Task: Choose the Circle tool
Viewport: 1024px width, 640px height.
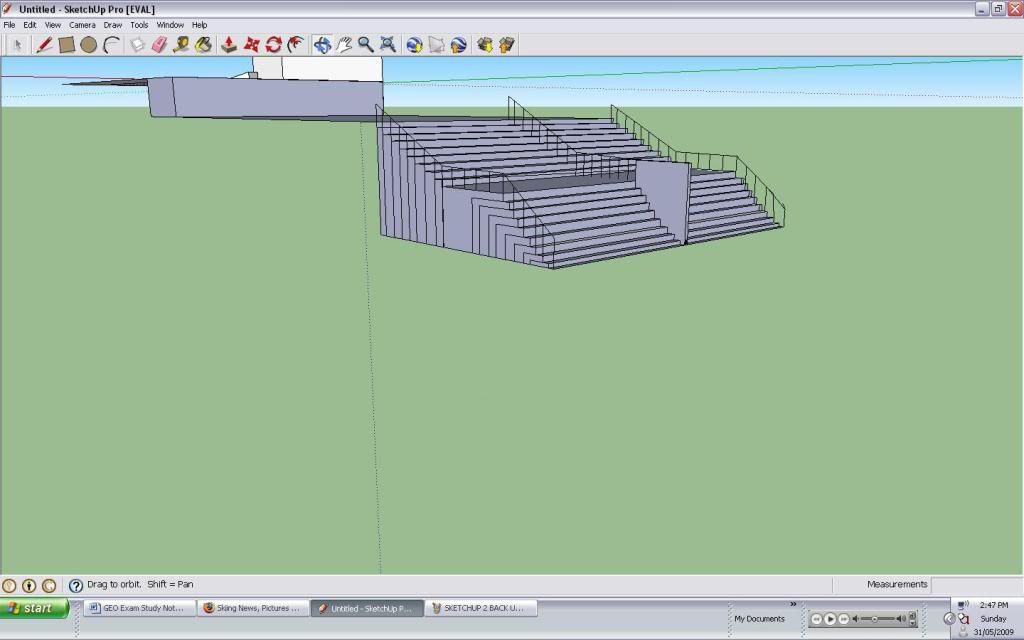Action: click(x=86, y=44)
